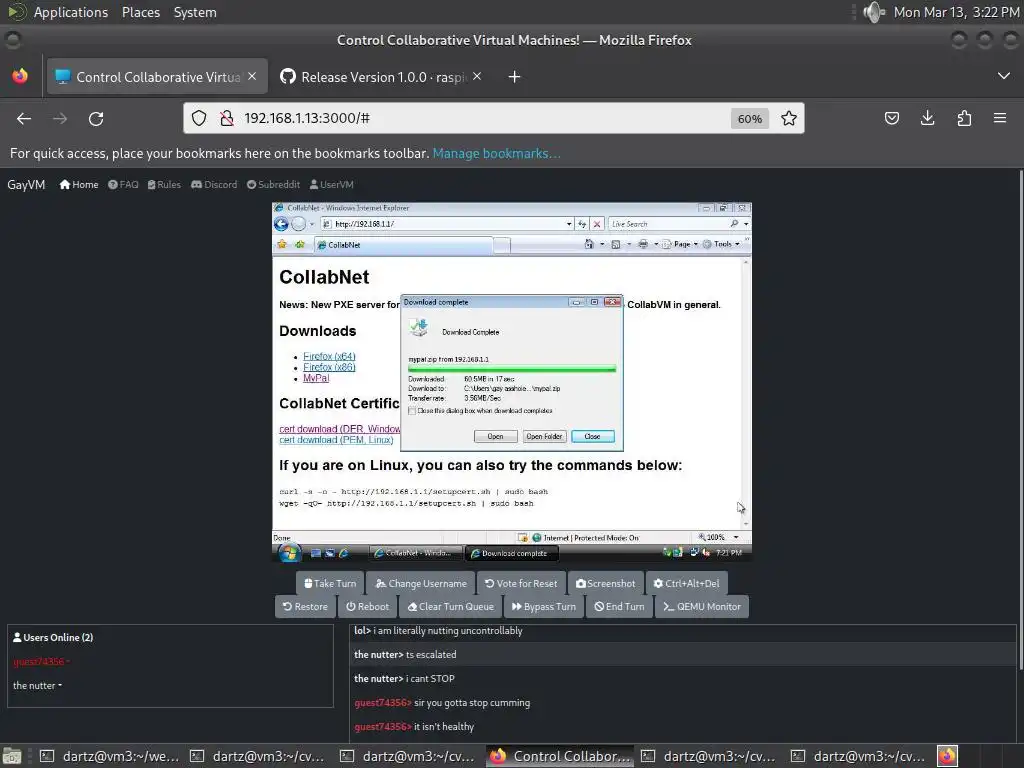Open Pocket save icon in toolbar
Screen dimensions: 1024x768
pos(891,118)
